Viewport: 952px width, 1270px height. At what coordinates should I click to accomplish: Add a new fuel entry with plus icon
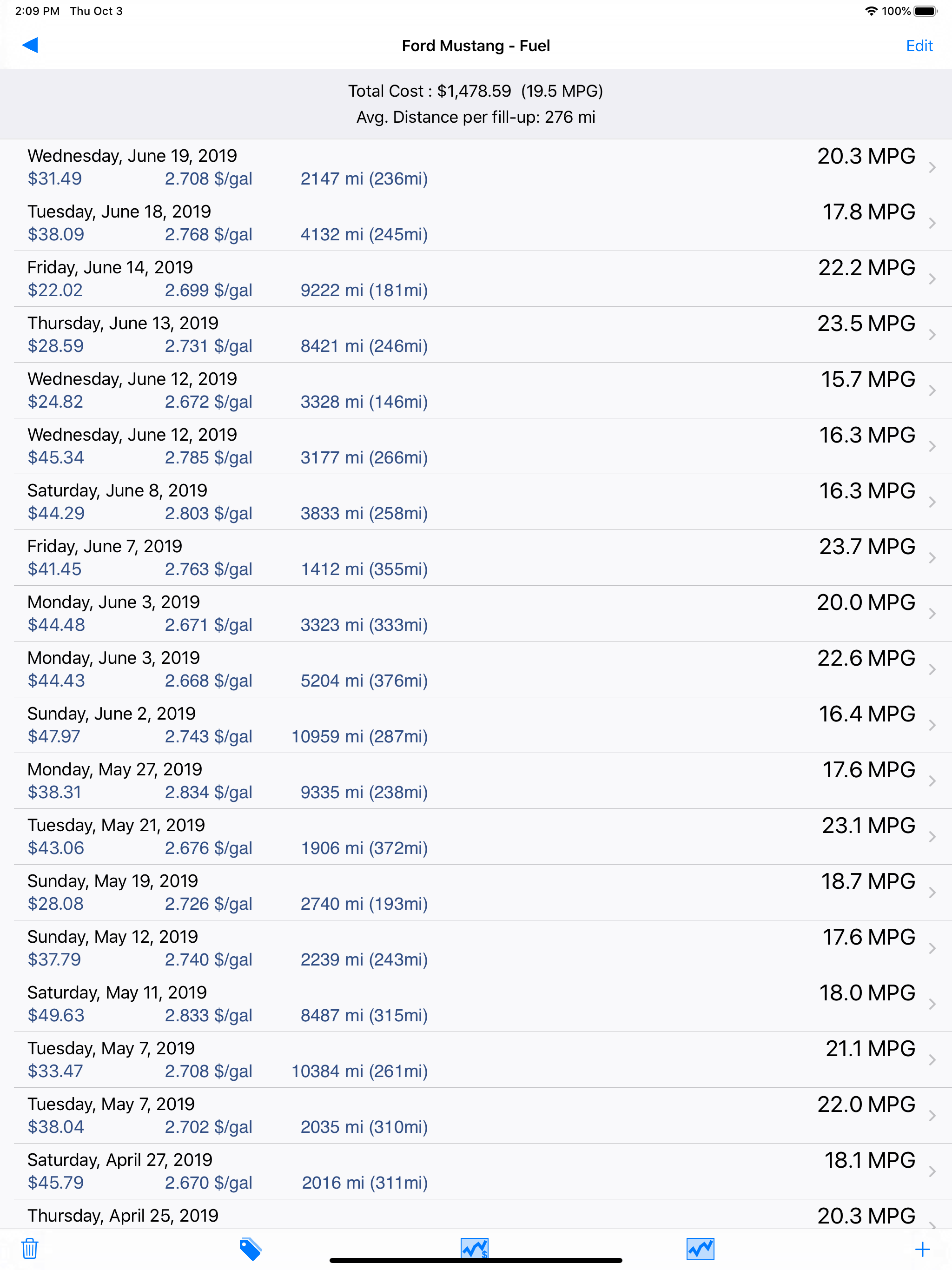point(922,1250)
